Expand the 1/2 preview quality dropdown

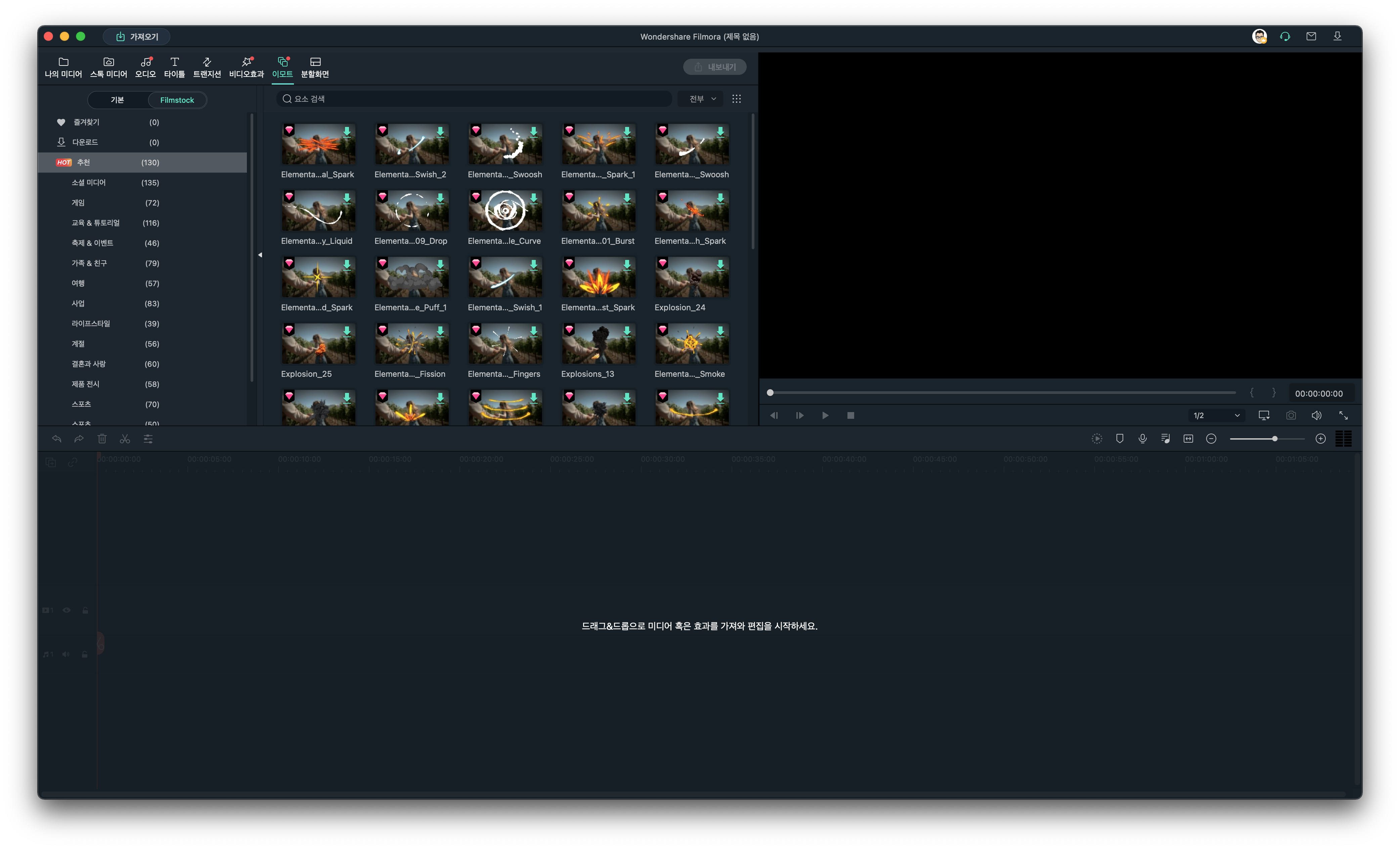[x=1217, y=415]
